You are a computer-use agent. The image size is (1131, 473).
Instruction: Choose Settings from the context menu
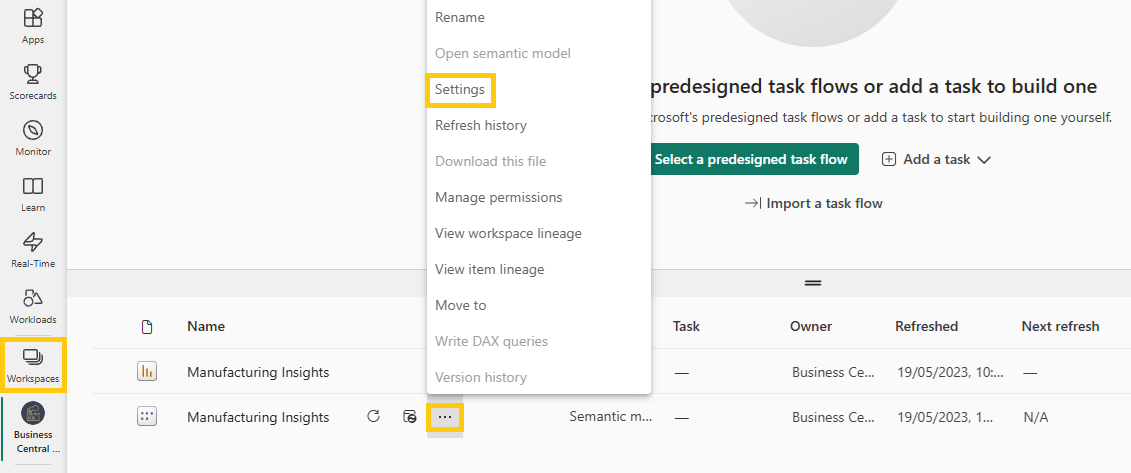click(460, 89)
